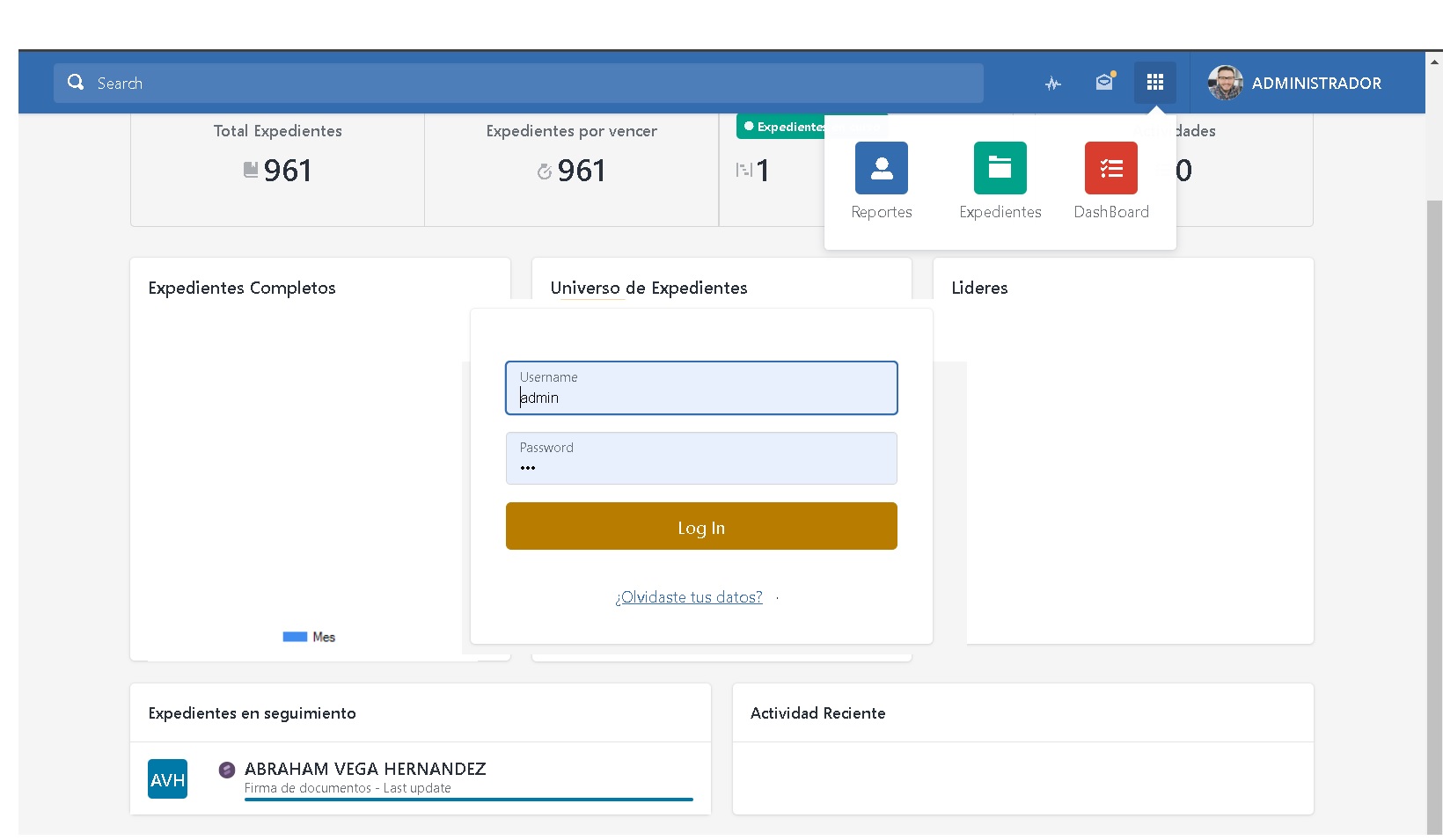The height and width of the screenshot is (840, 1443).
Task: Toggle the Mes series in chart legend
Action: pos(309,637)
